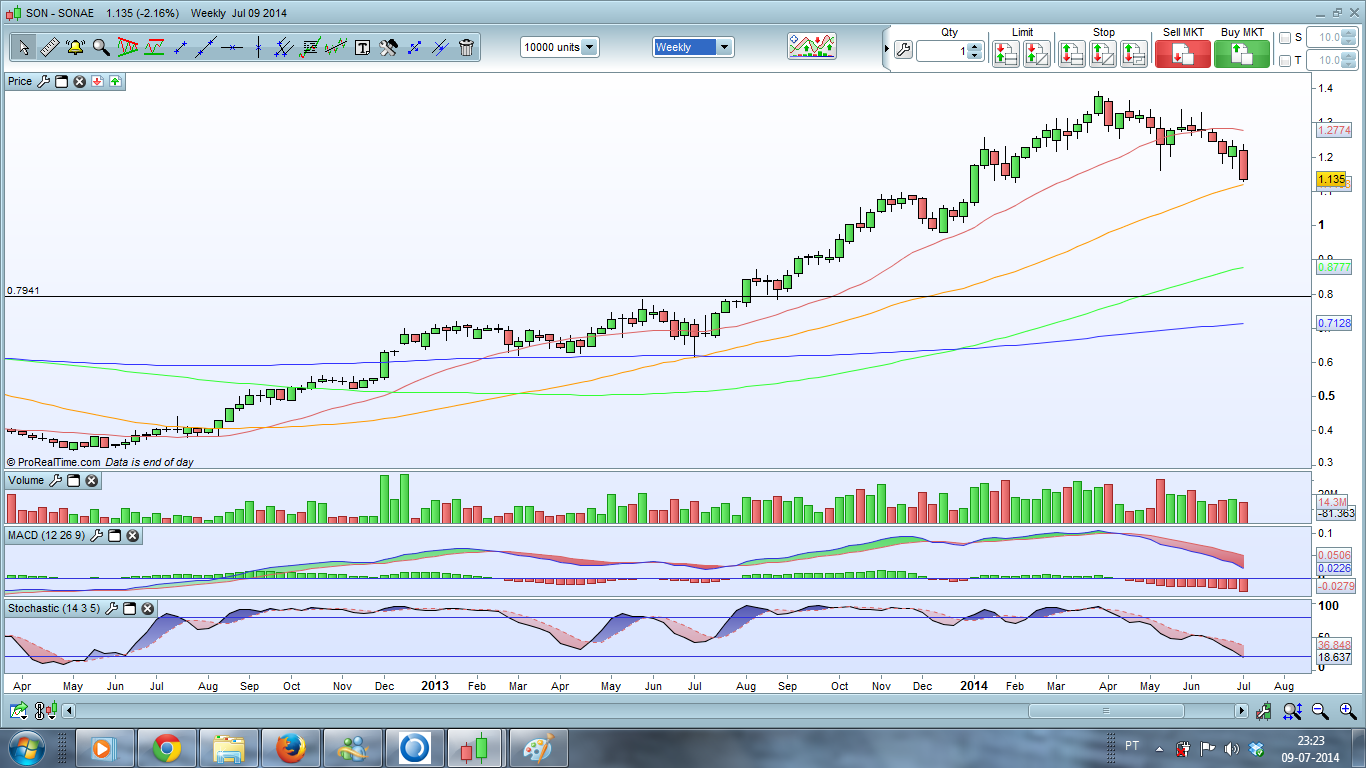This screenshot has width=1366, height=768.
Task: Open Google Chrome from the taskbar
Action: 166,747
